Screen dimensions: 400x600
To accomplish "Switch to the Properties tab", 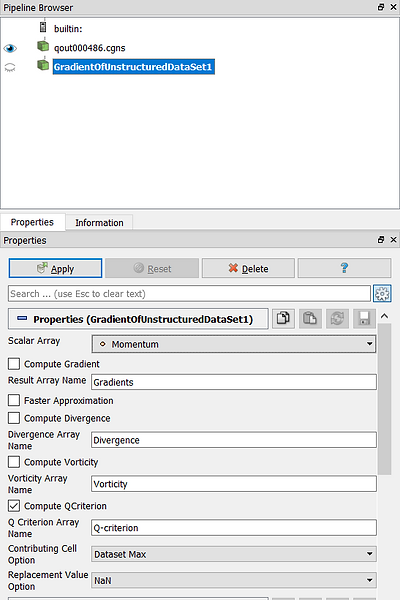I will [x=33, y=222].
